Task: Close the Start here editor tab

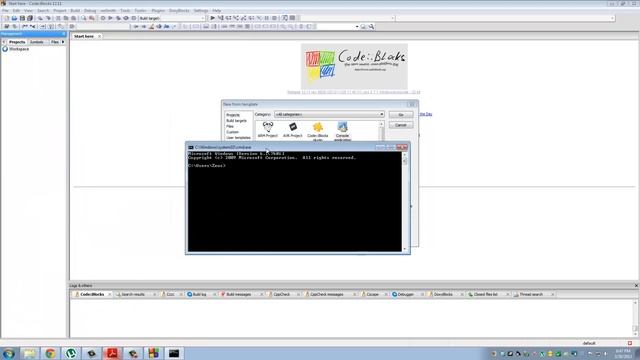Action: 99,36
